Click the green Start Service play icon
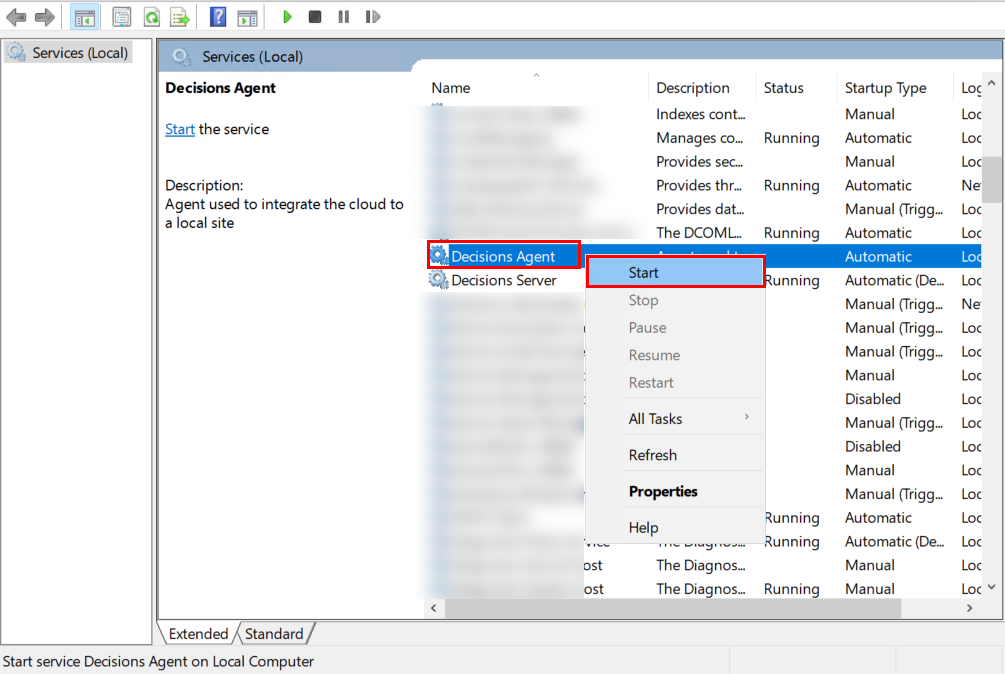1005x674 pixels. (x=287, y=17)
